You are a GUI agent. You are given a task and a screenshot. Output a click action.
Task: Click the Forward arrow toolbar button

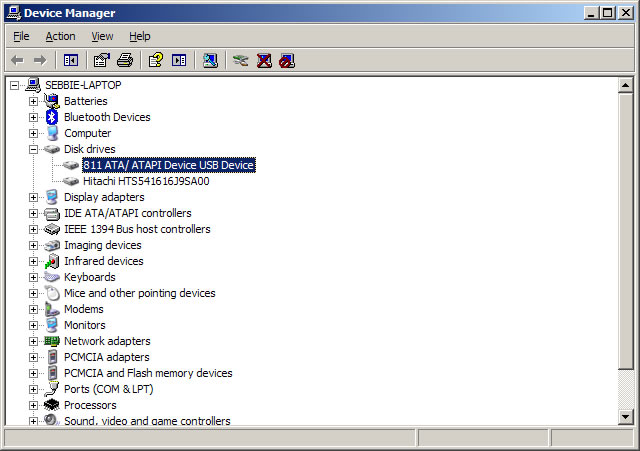(40, 61)
